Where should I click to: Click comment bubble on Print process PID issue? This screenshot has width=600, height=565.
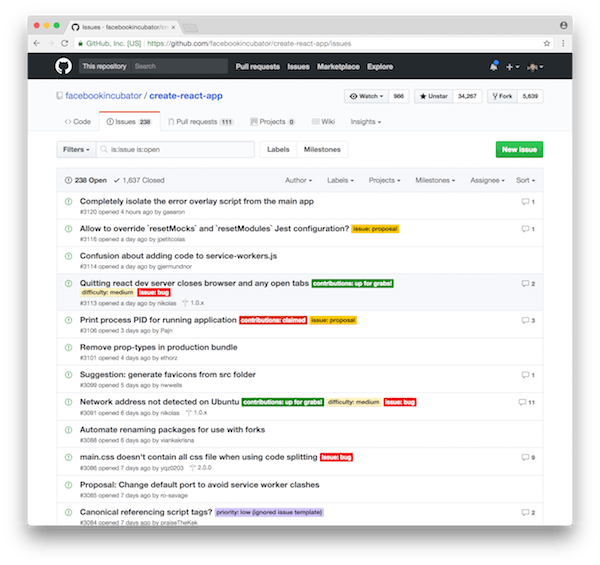527,320
